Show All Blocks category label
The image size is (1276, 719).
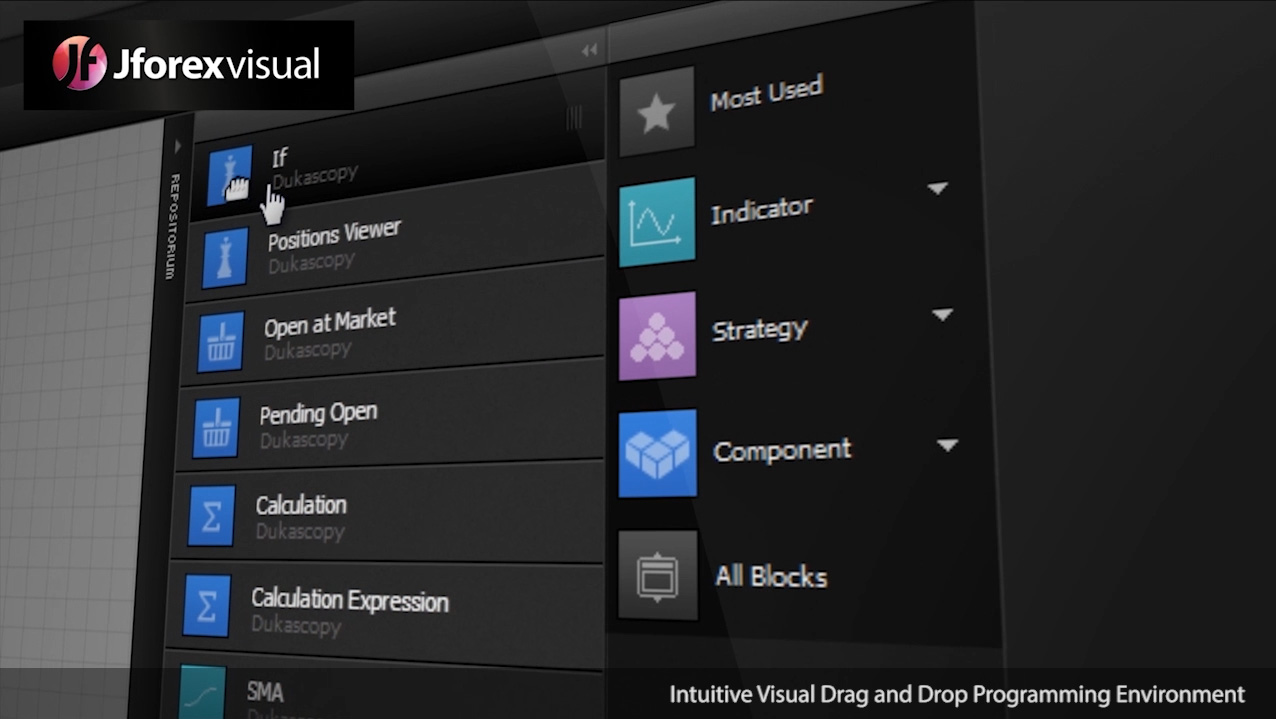(x=771, y=577)
